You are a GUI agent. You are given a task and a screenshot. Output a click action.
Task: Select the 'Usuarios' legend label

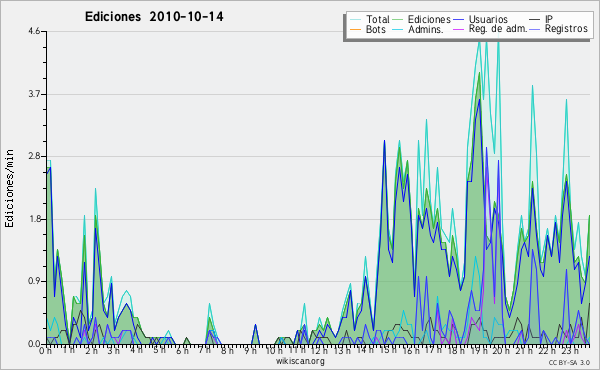(x=488, y=19)
